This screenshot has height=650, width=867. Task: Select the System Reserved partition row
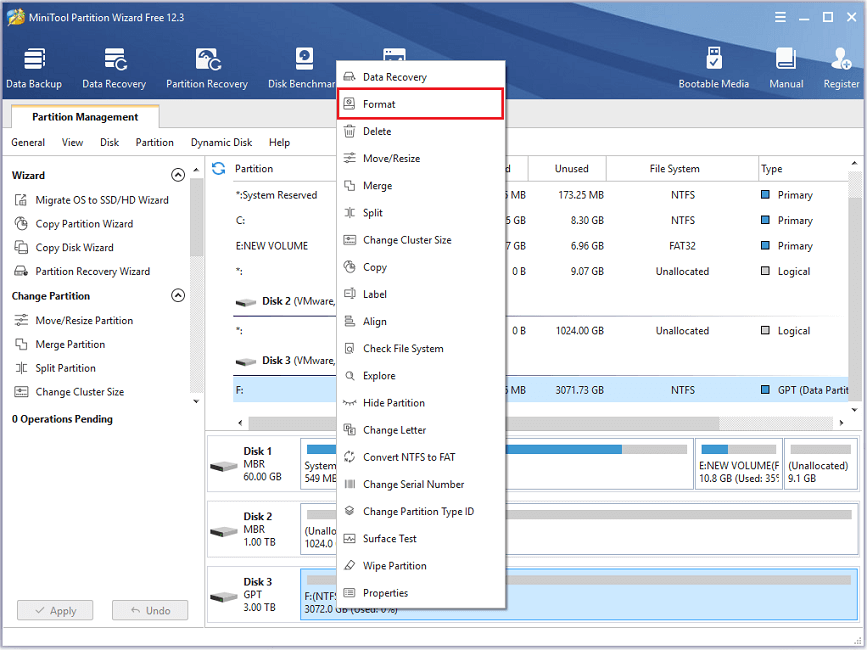tap(540, 195)
